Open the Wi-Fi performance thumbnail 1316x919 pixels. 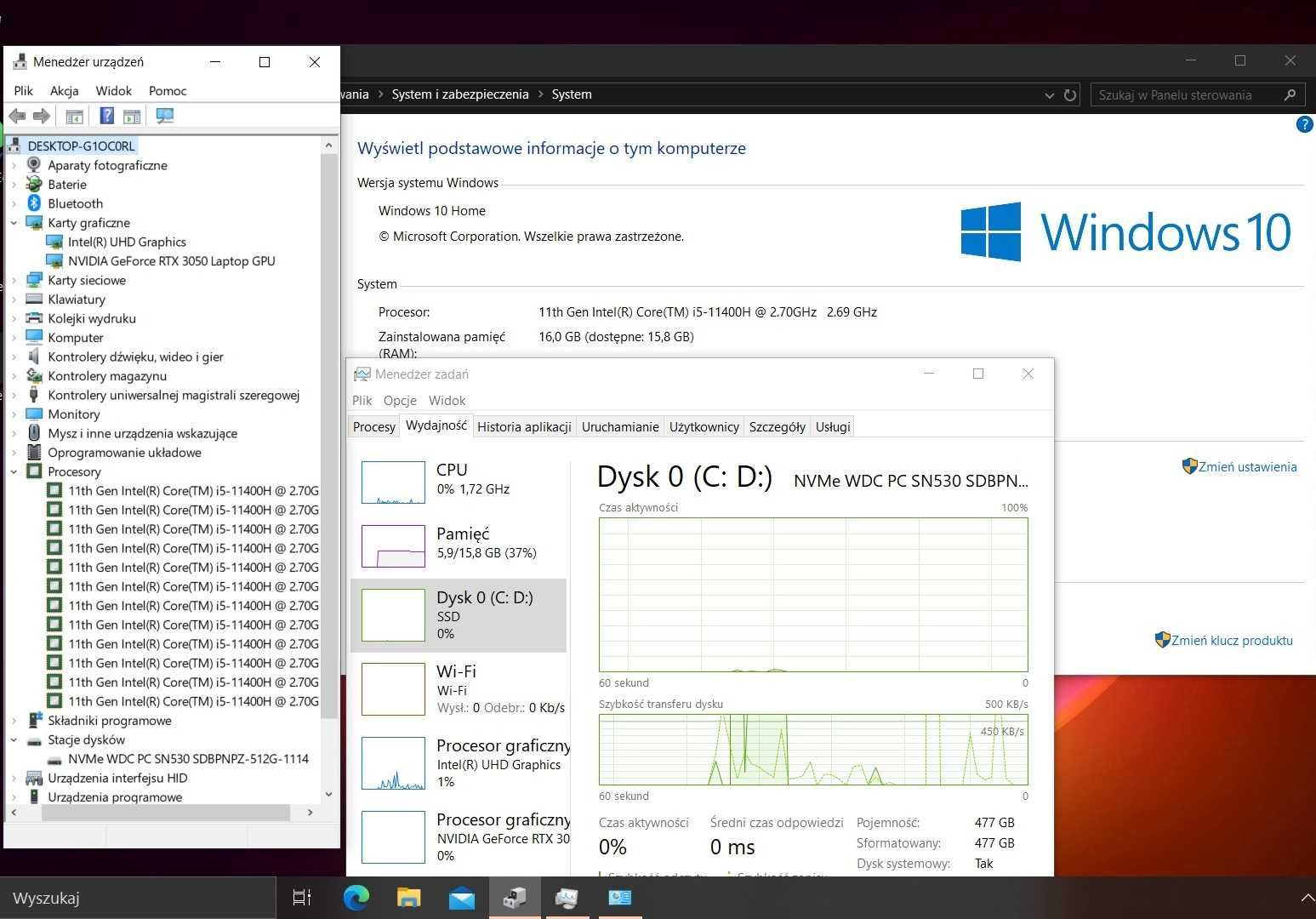tap(393, 689)
